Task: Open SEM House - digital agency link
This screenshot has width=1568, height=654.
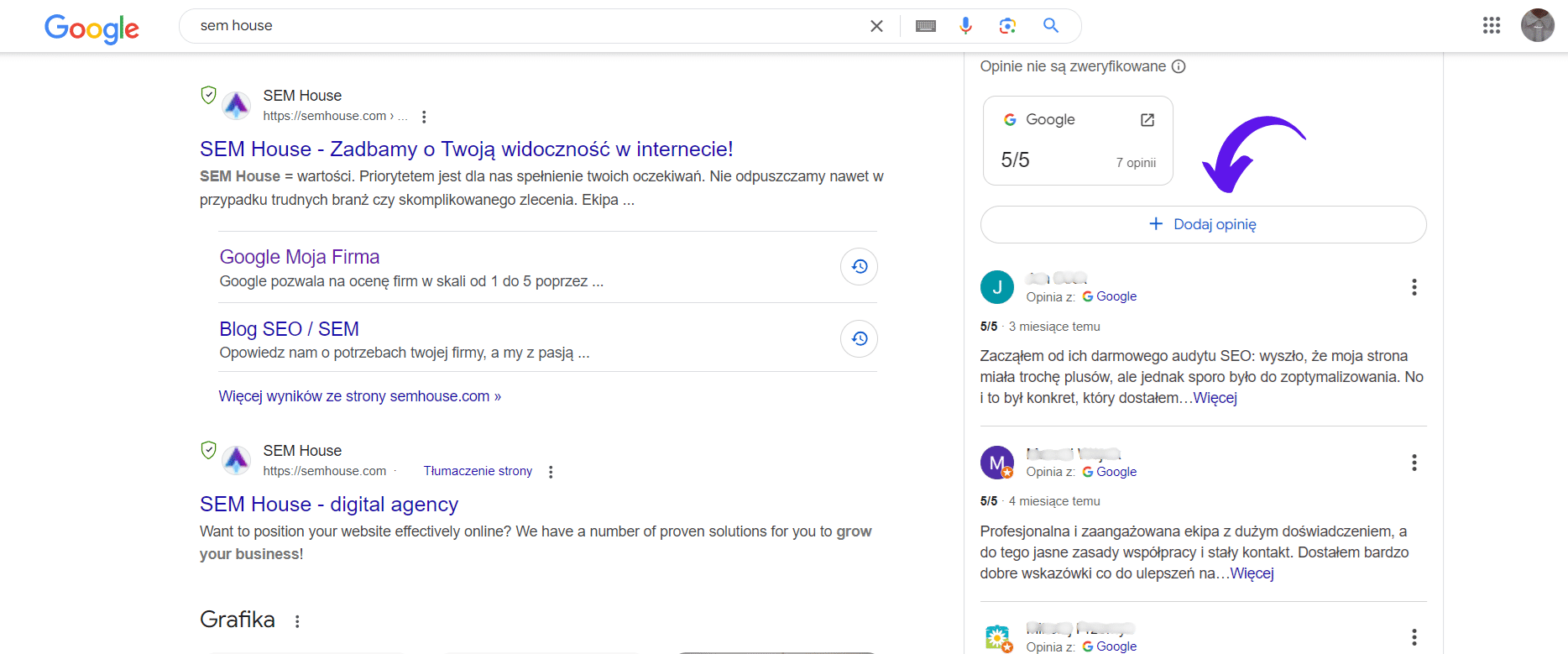Action: pos(329,505)
